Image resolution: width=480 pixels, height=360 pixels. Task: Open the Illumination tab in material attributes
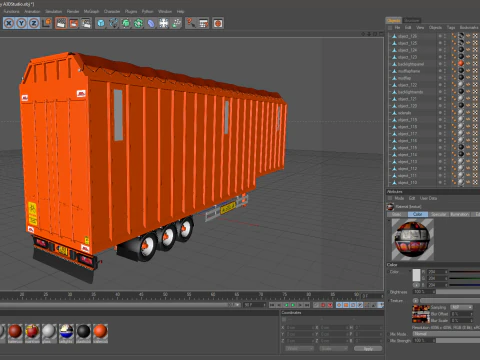460,214
